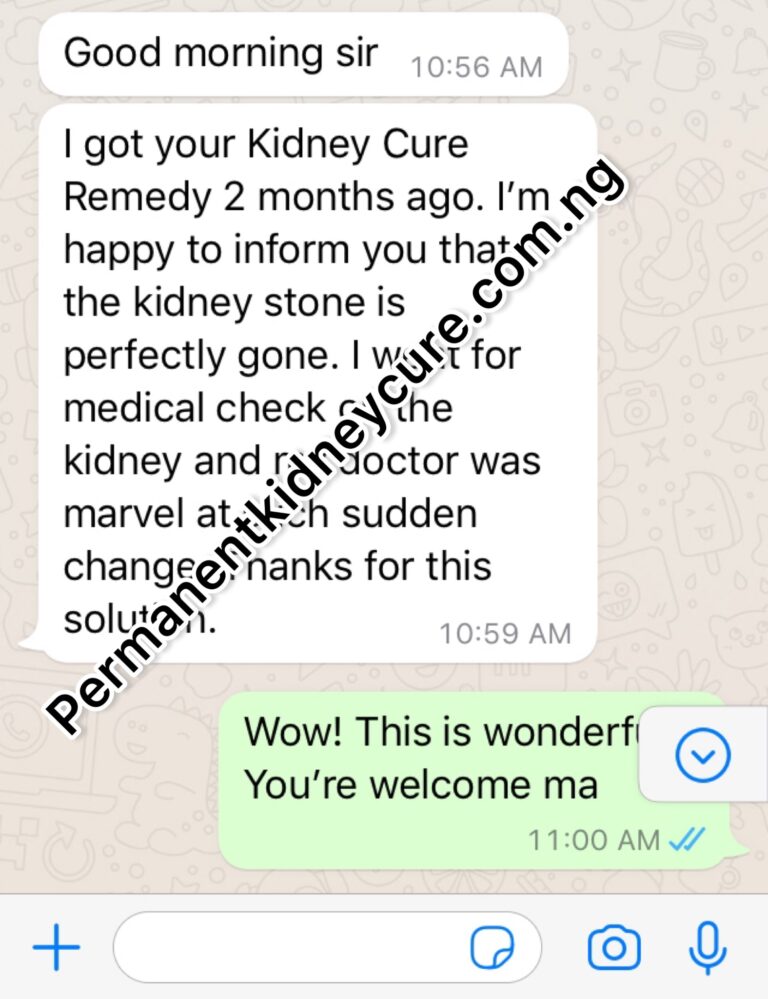Tap the 10:56 AM timestamp
Viewport: 768px width, 999px height.
[476, 67]
